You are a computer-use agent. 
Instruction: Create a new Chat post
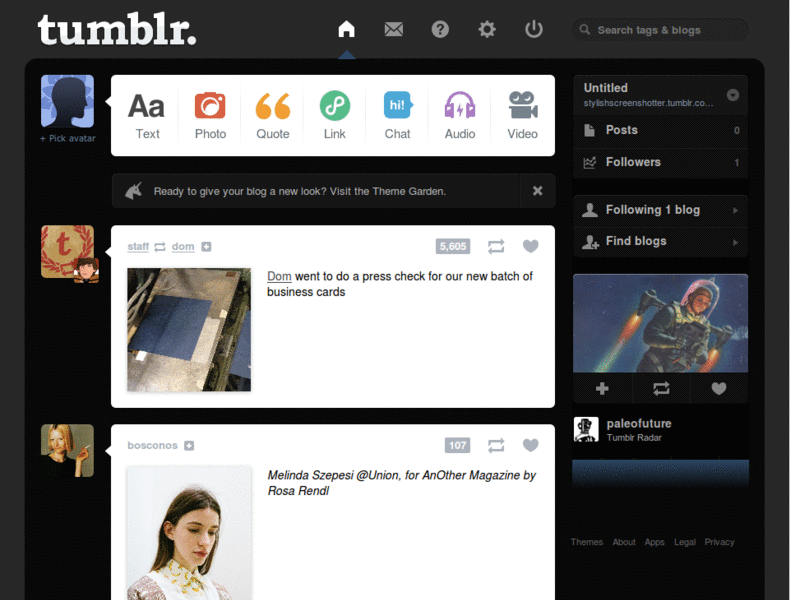tap(397, 115)
